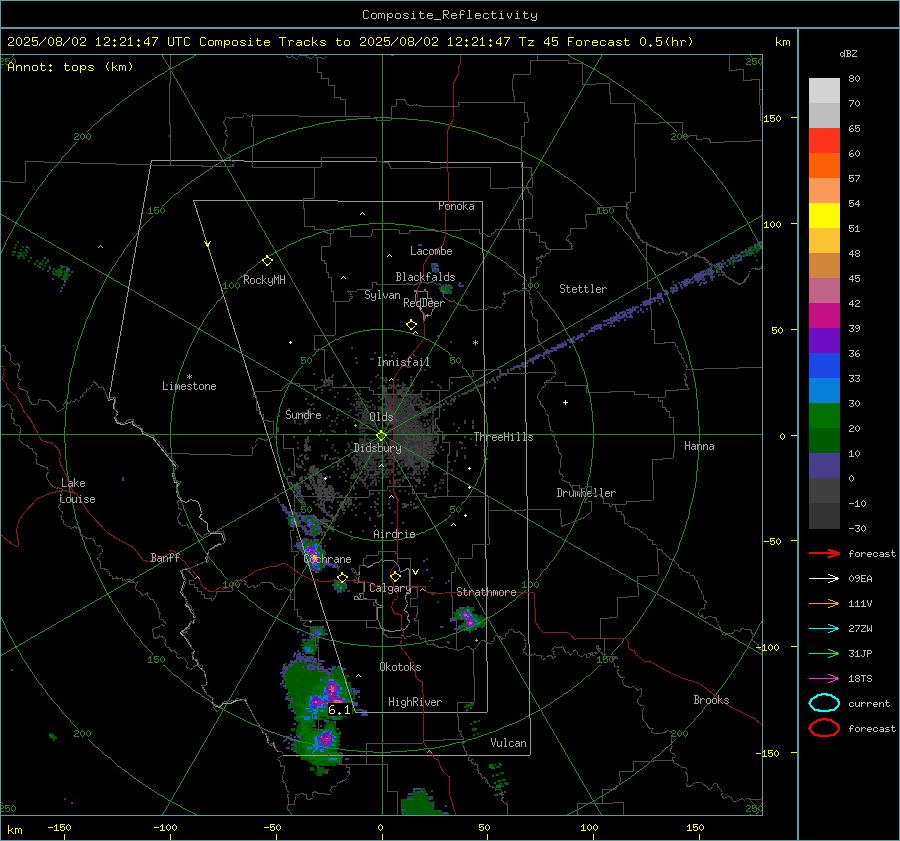The height and width of the screenshot is (841, 900).
Task: Click the ThreeHills city label
Action: [503, 437]
